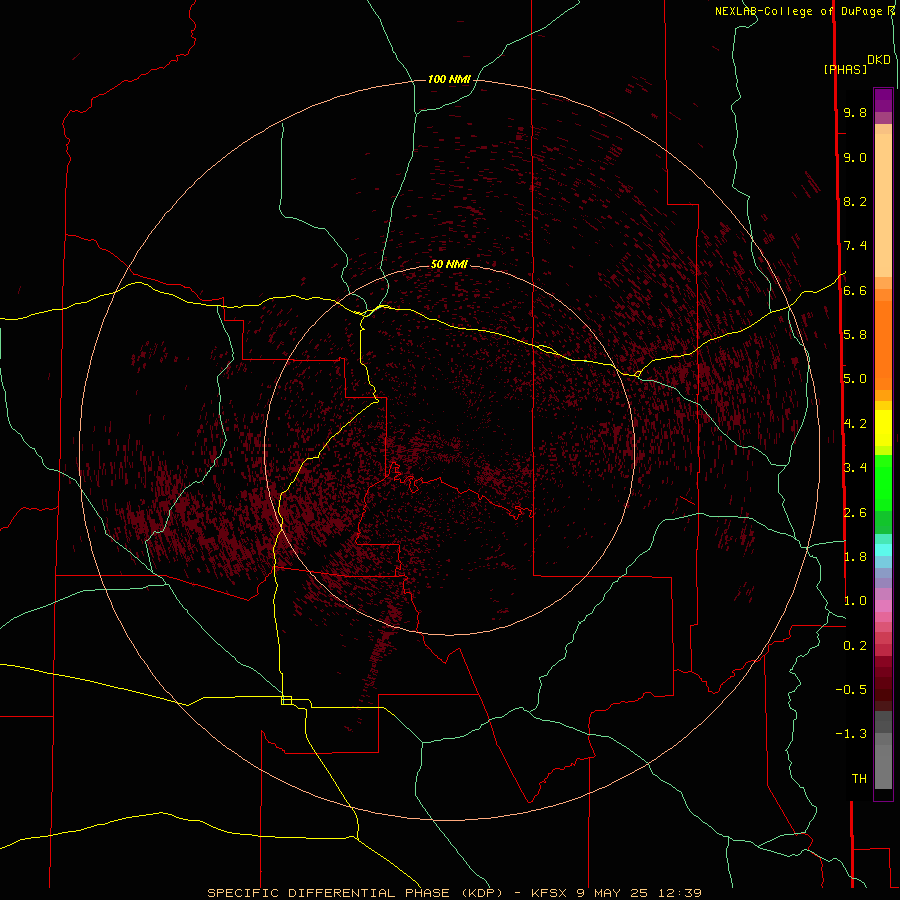Click the 4.2 value on the color scale
The image size is (900, 900).
pyautogui.click(x=855, y=423)
